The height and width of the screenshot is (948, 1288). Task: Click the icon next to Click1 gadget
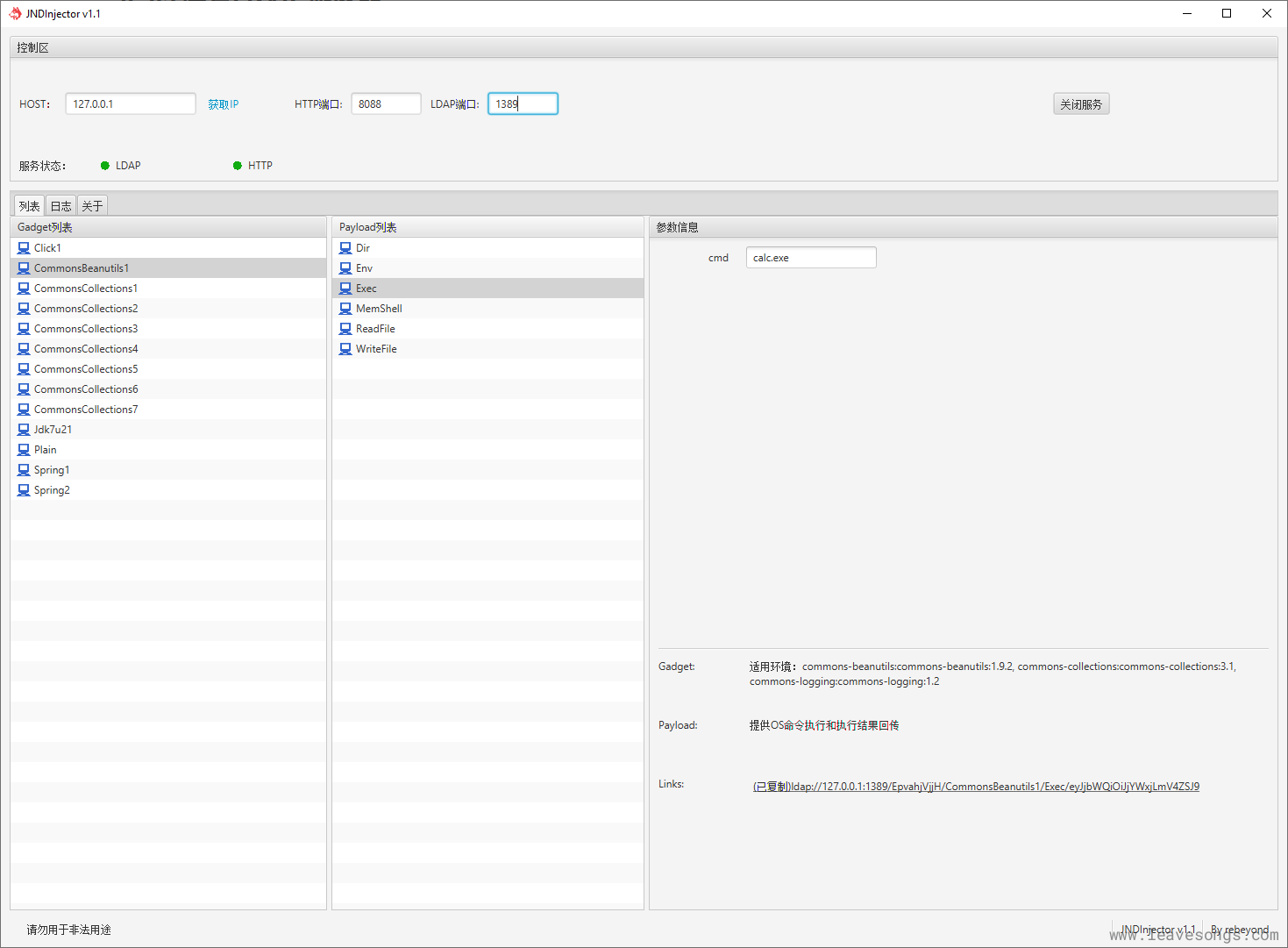pyautogui.click(x=24, y=248)
